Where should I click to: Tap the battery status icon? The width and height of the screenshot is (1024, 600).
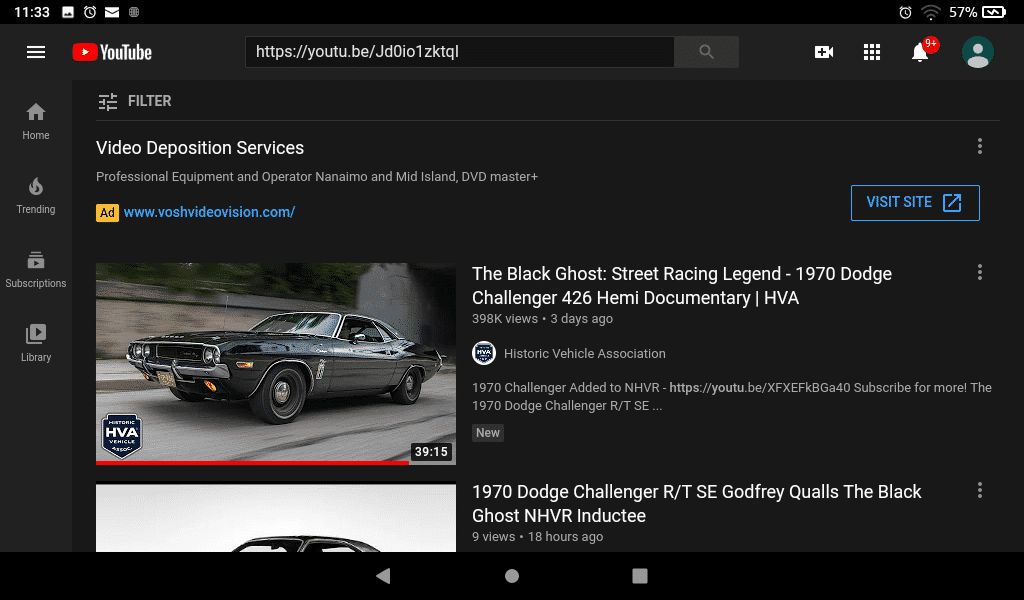[994, 12]
